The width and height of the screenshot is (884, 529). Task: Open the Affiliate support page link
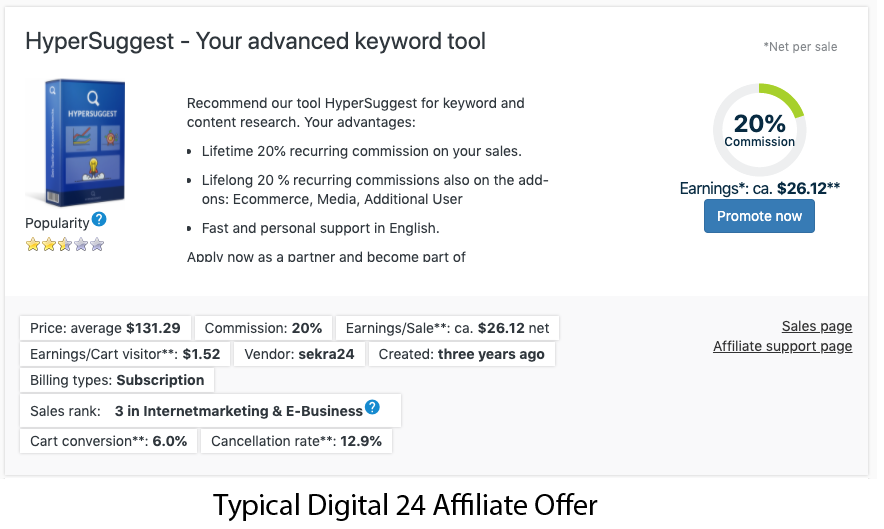(x=782, y=346)
